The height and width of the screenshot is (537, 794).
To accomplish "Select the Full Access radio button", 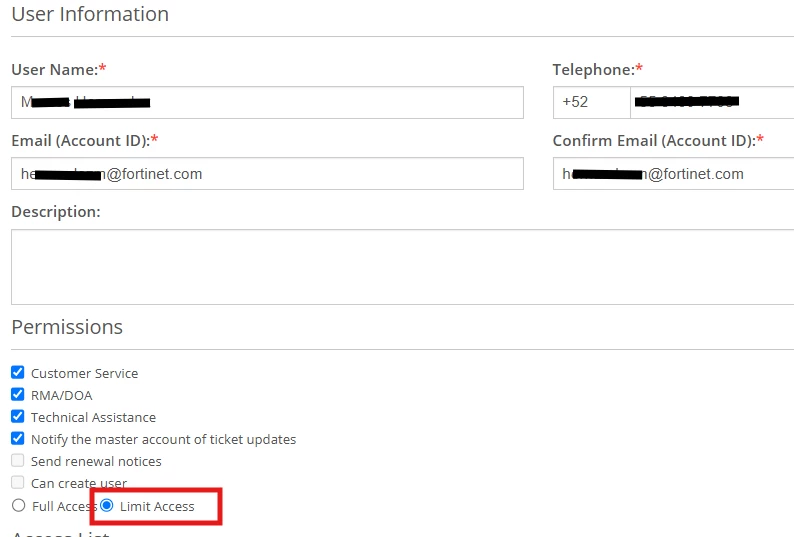I will pos(19,506).
